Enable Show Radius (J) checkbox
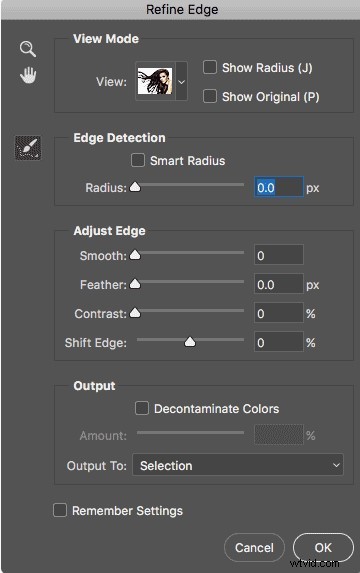360x573 pixels. pos(210,67)
